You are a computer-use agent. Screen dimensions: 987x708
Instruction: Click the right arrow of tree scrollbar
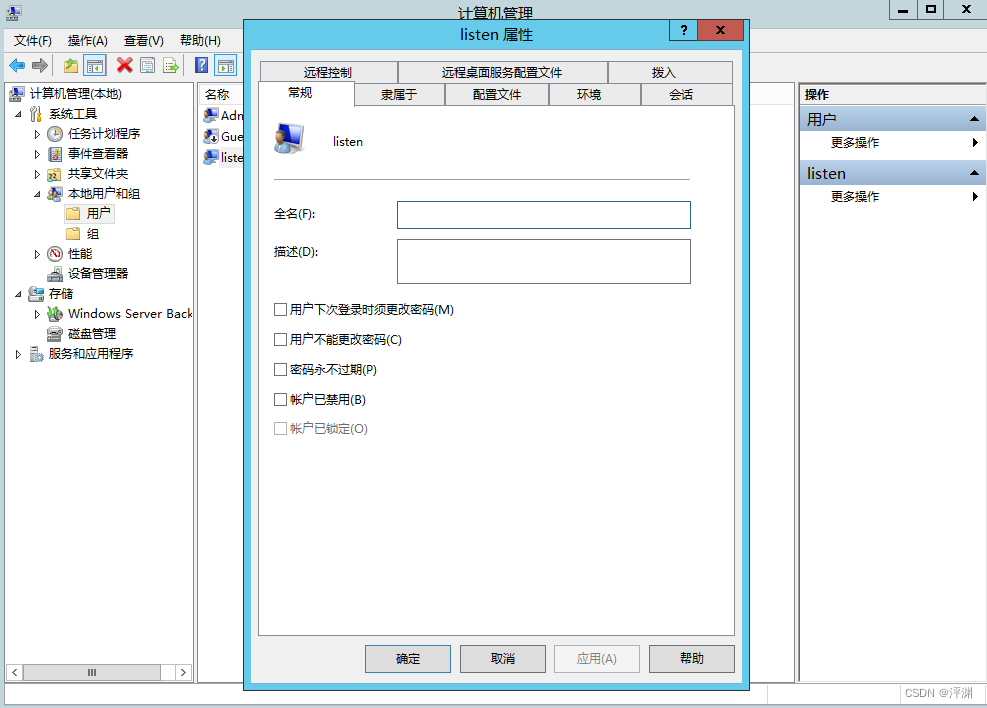183,672
